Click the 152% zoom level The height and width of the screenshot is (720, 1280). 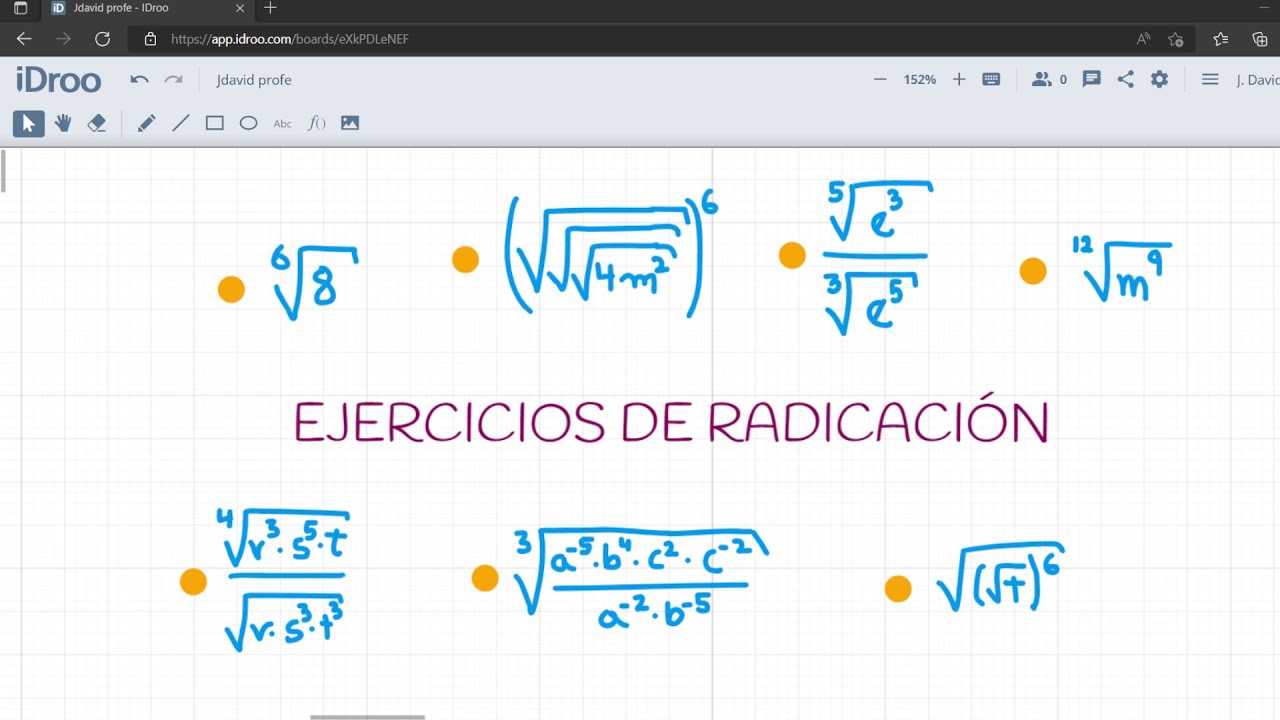point(920,79)
